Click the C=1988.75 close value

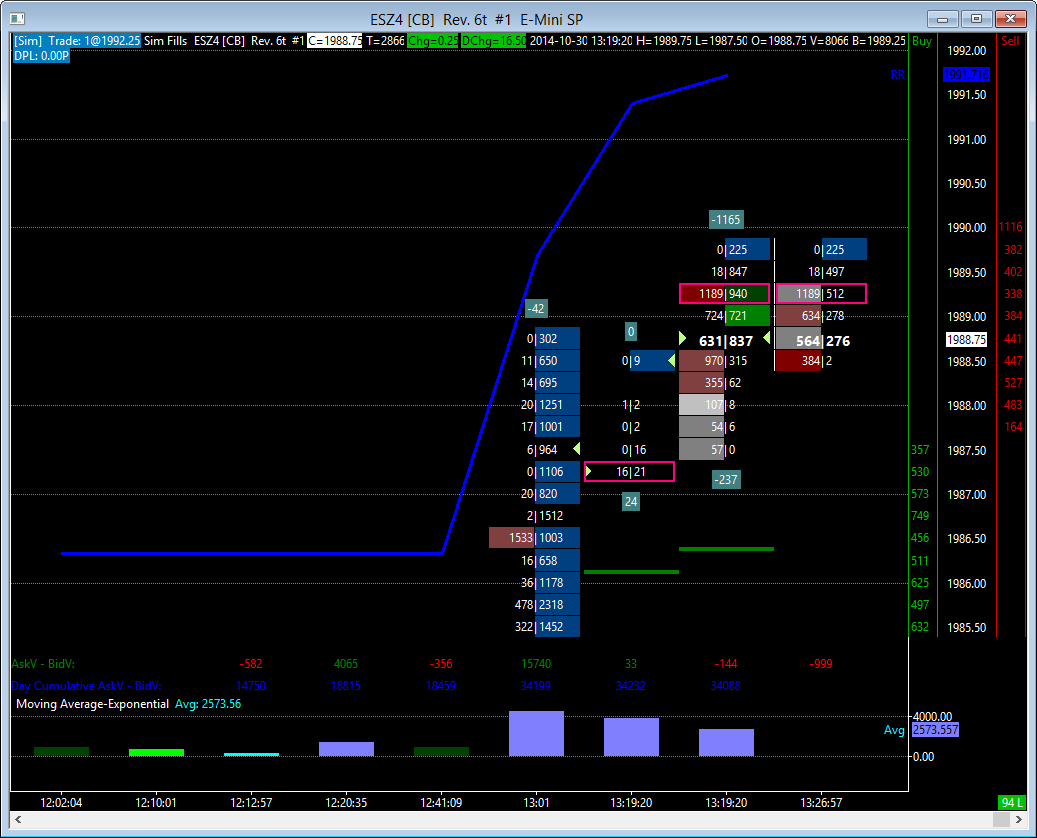pyautogui.click(x=335, y=41)
